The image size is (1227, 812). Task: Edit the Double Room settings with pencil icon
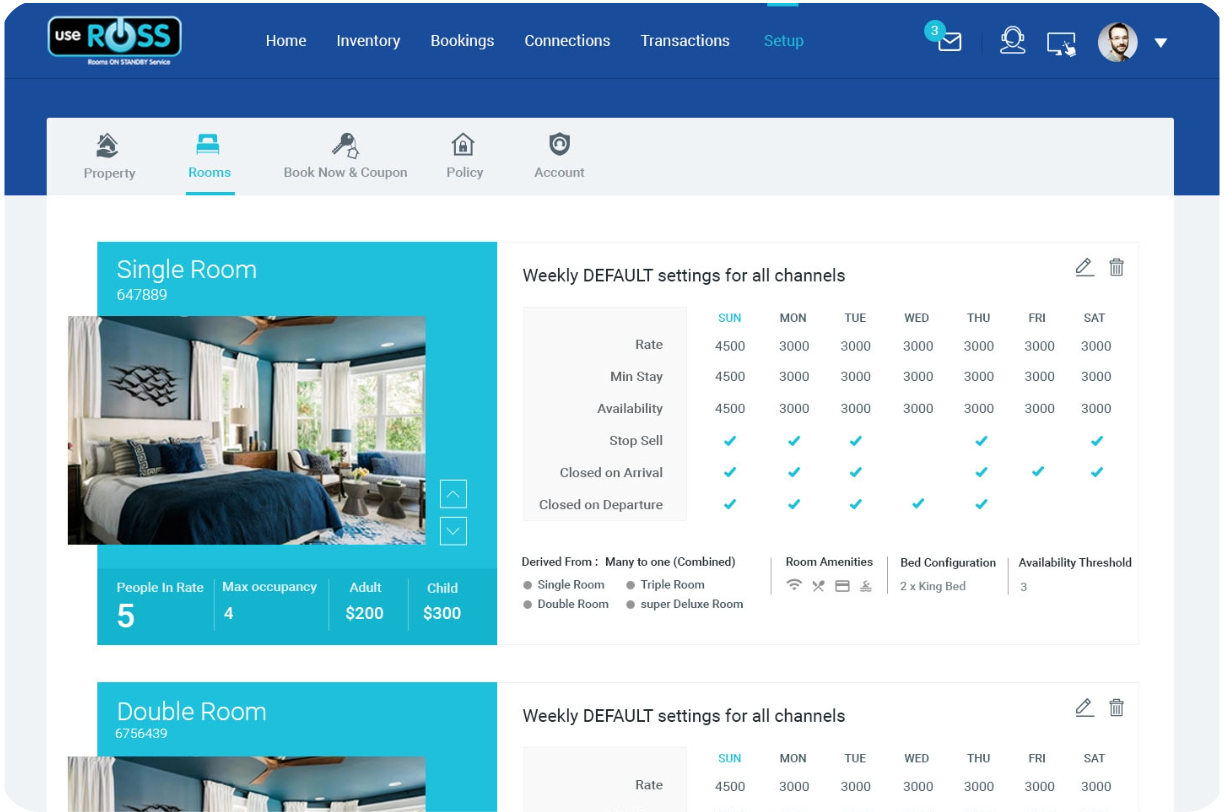[1084, 708]
